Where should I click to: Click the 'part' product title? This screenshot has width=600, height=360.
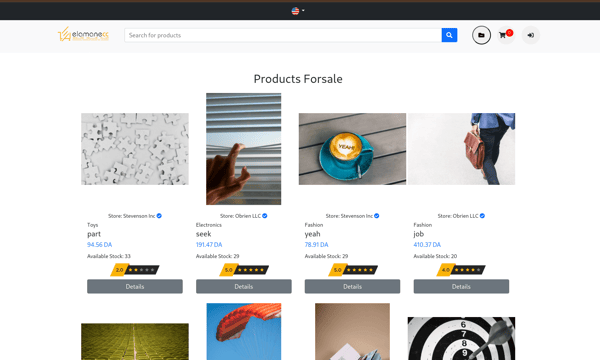coord(94,234)
